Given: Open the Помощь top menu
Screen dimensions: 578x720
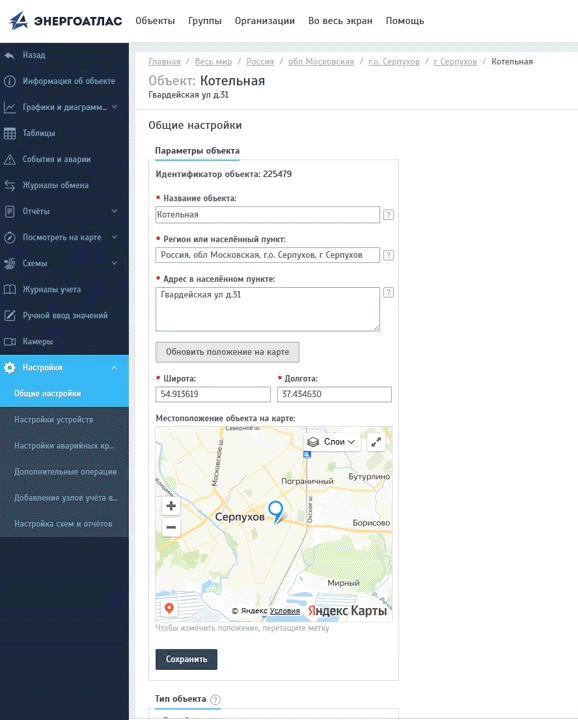Looking at the screenshot, I should pyautogui.click(x=405, y=21).
